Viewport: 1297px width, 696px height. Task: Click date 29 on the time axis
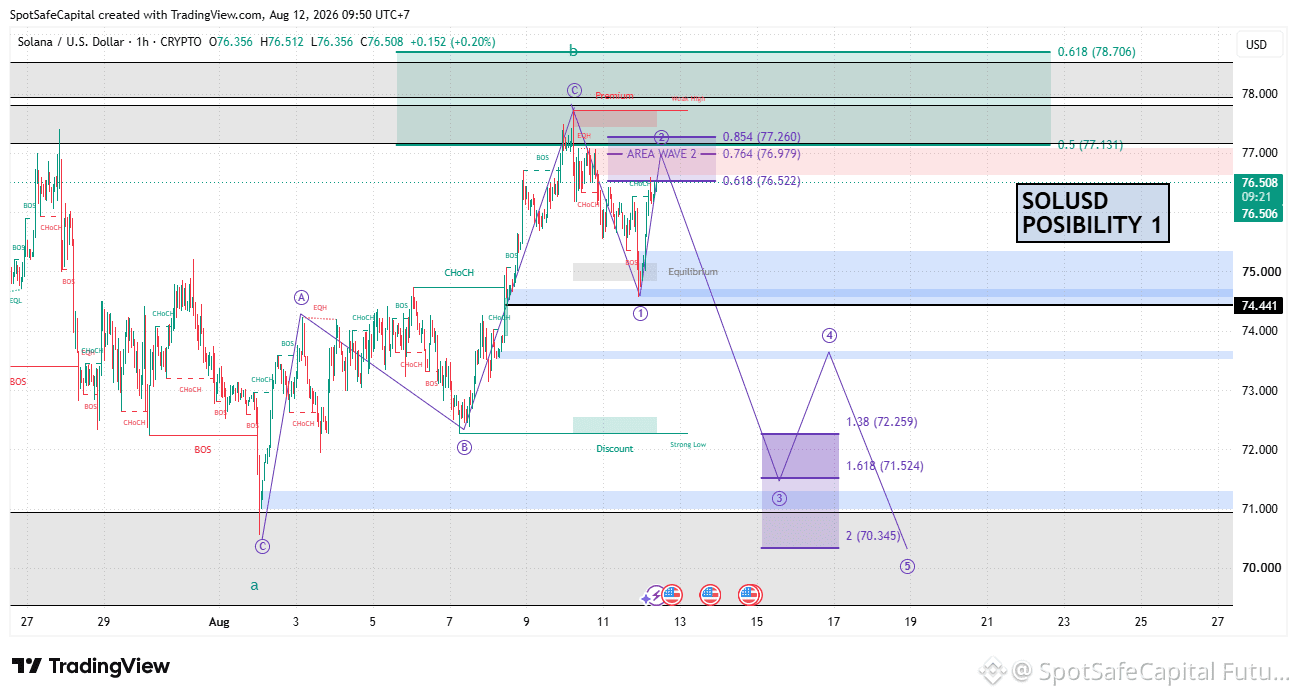pos(103,621)
